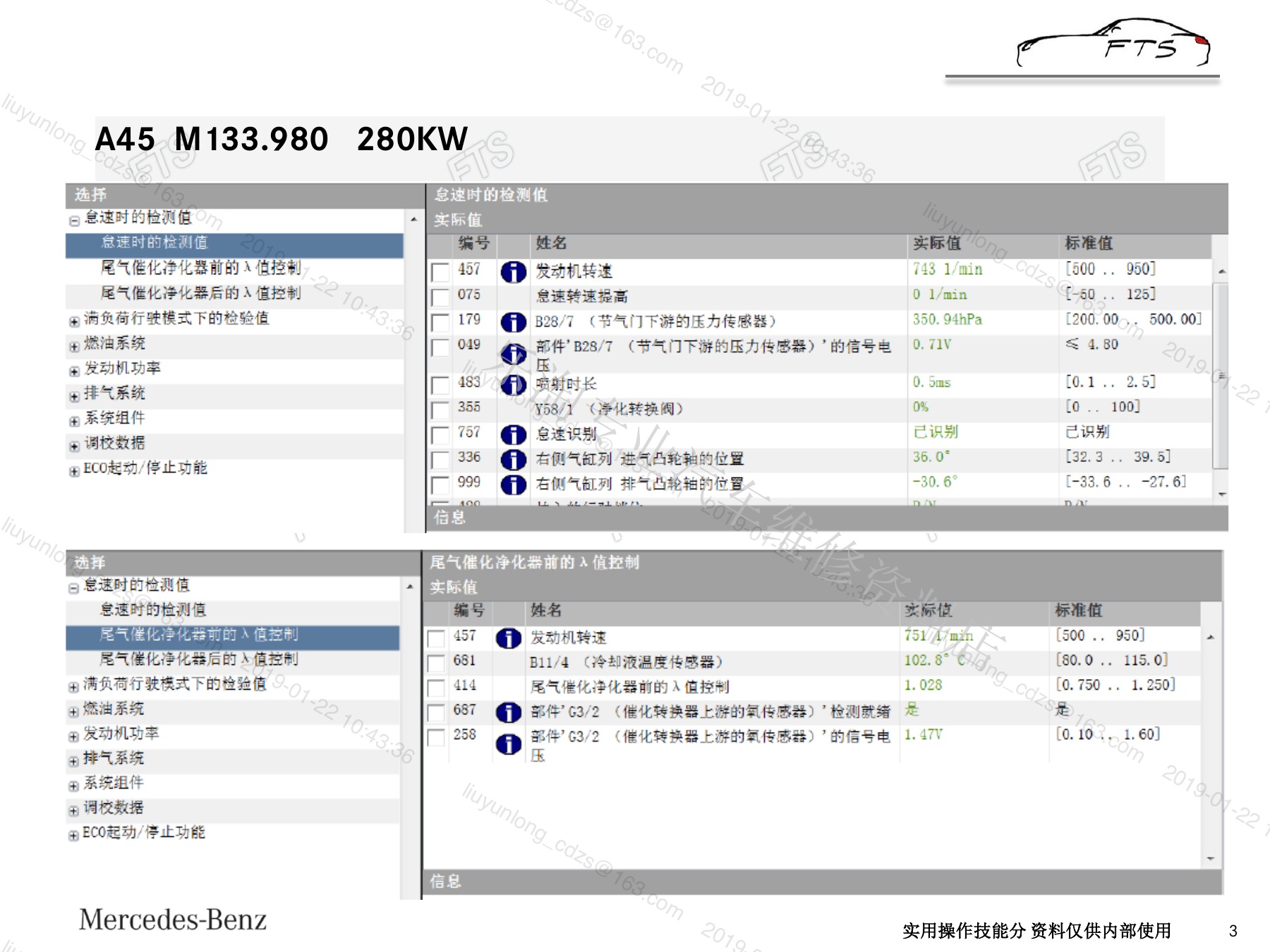Screen dimensions: 1270x952
Task: Select checkbox for row 355 Y58/1
Action: pos(440,410)
